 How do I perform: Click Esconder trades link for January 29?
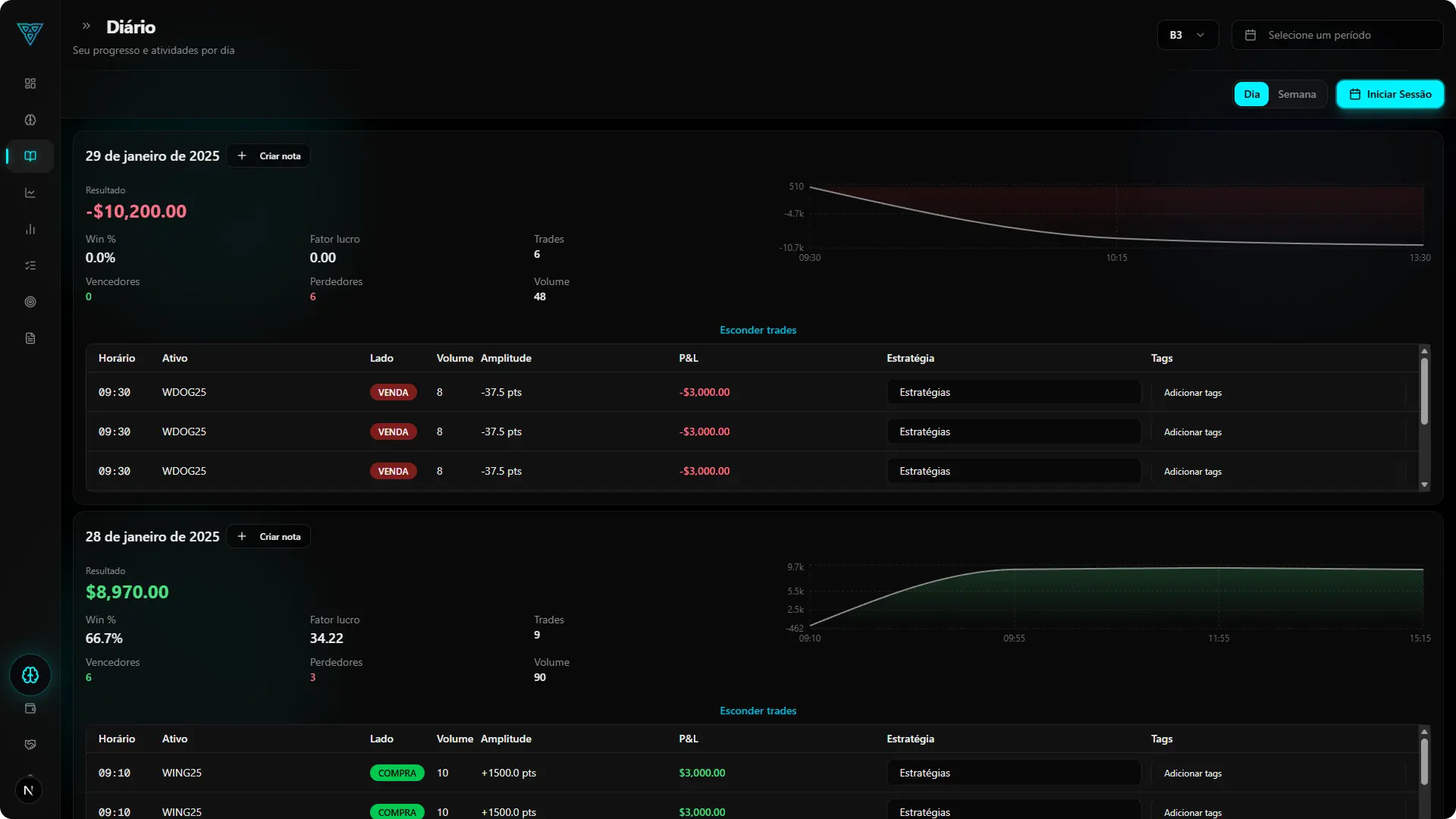[x=758, y=330]
